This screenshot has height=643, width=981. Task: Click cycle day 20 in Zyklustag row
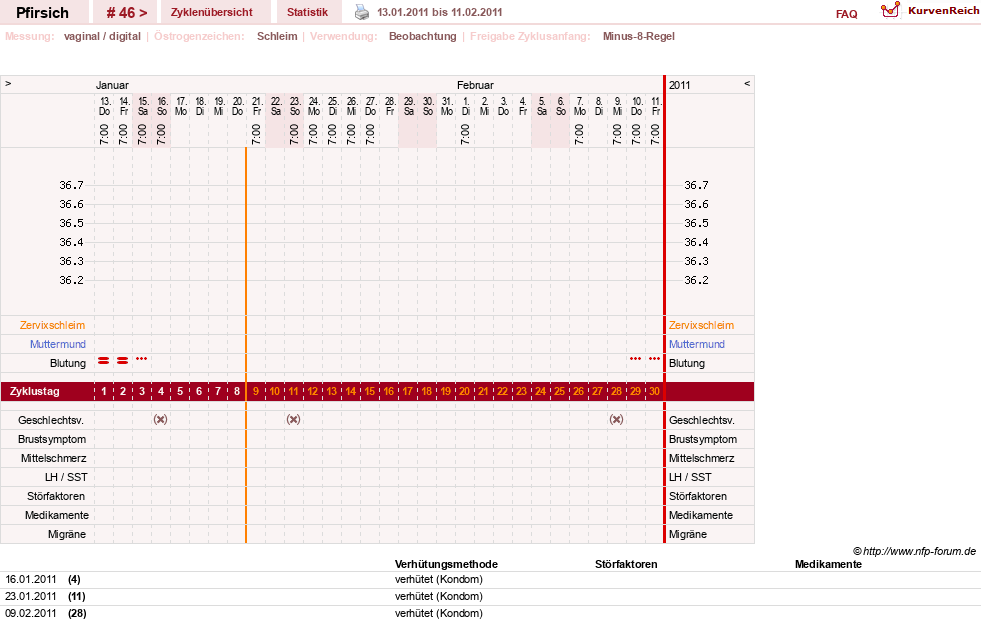pos(464,392)
